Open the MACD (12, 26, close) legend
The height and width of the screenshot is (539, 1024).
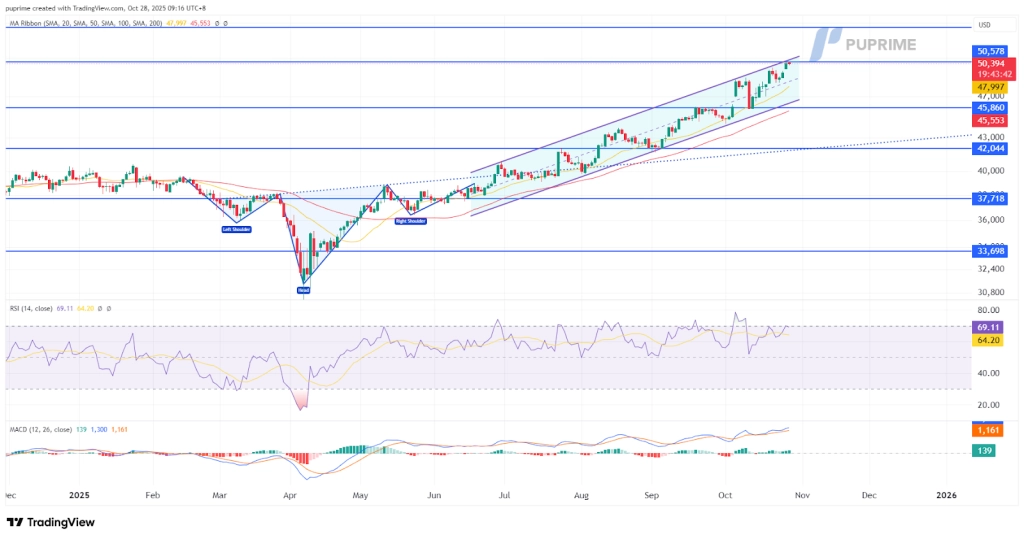tap(38, 429)
